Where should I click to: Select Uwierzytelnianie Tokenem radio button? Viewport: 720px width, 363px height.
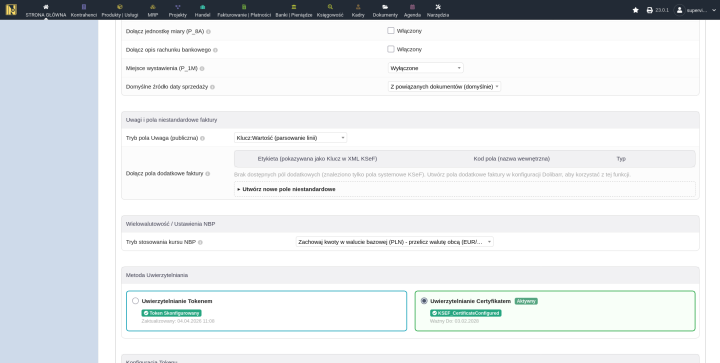click(x=135, y=301)
